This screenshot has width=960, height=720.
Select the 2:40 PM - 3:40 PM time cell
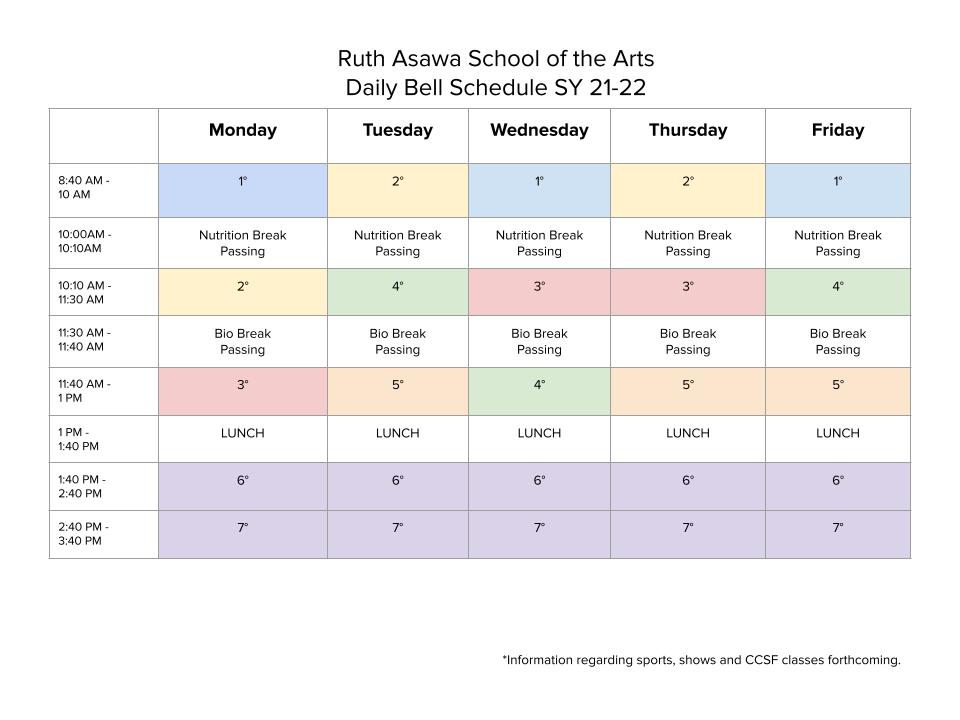pos(103,534)
